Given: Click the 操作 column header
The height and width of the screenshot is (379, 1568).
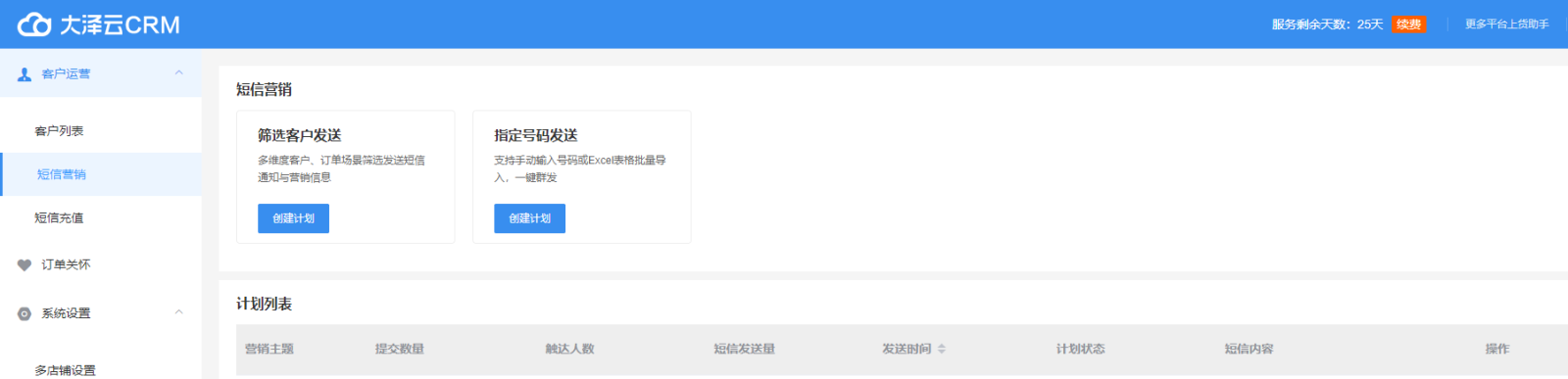Looking at the screenshot, I should pos(1496,349).
